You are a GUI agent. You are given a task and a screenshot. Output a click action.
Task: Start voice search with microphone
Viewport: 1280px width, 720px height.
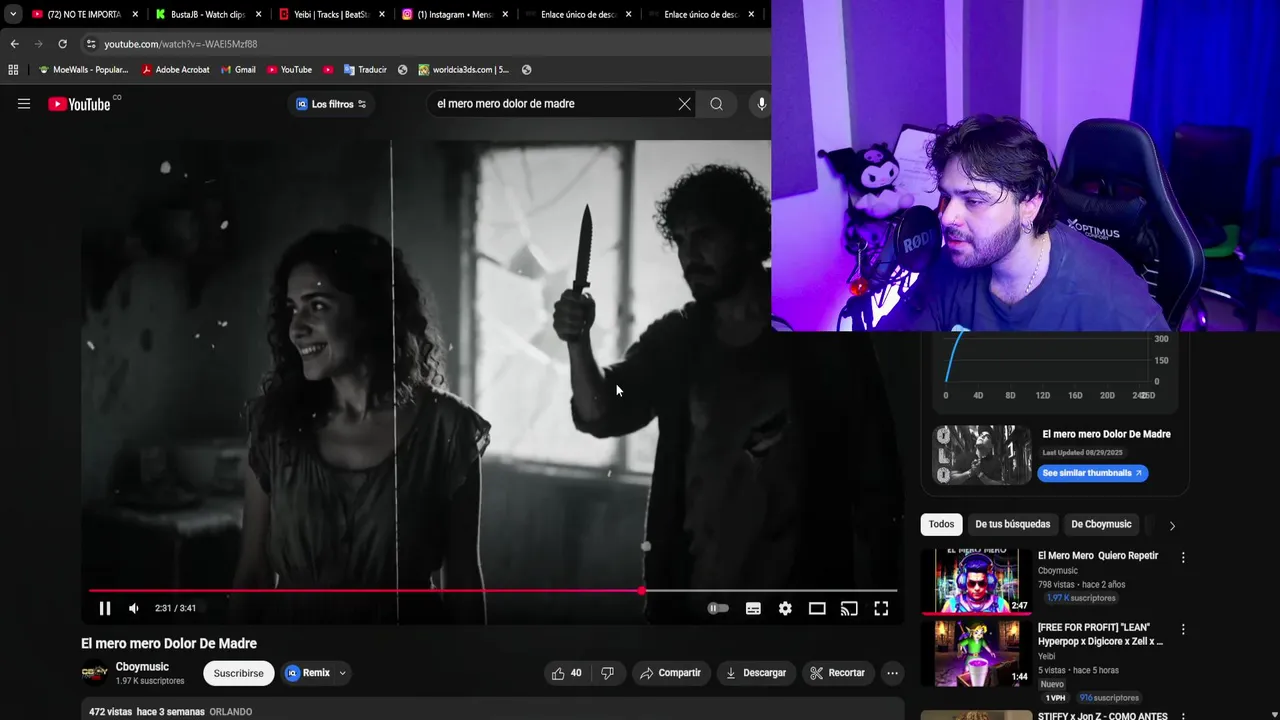(x=761, y=104)
